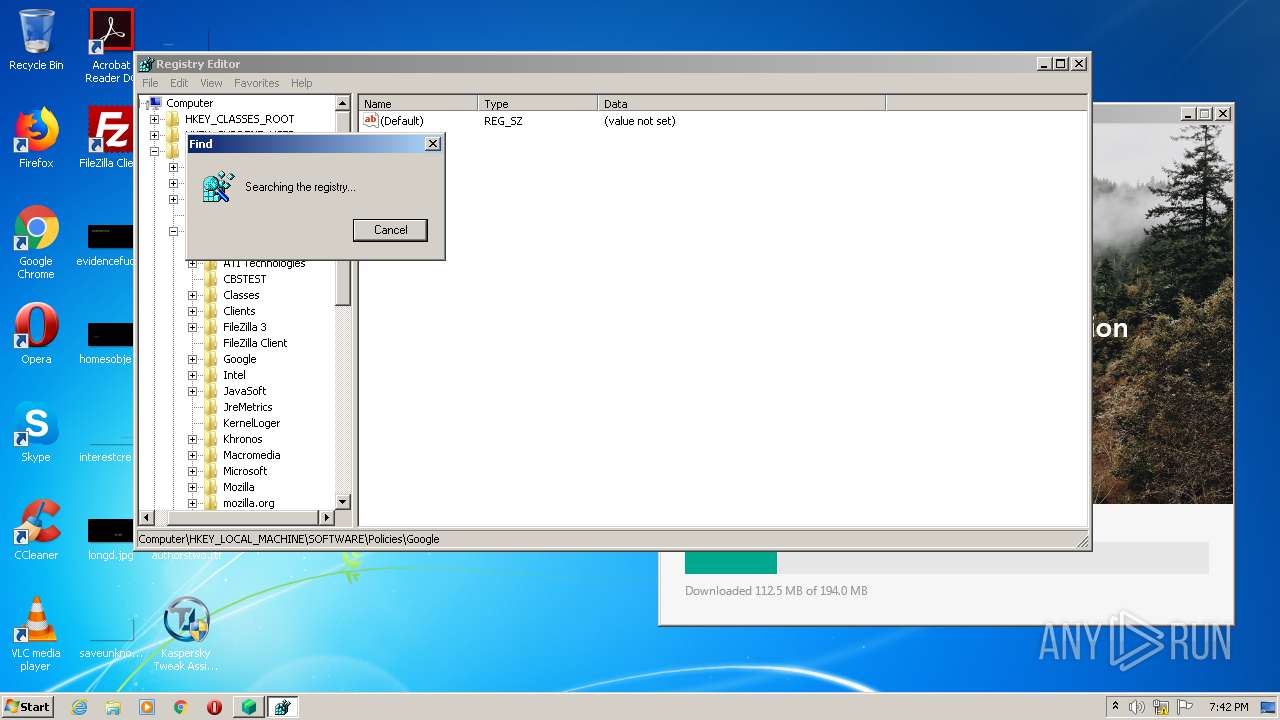Expand the FileZilla 3 registry key
This screenshot has height=720, width=1280.
192,327
